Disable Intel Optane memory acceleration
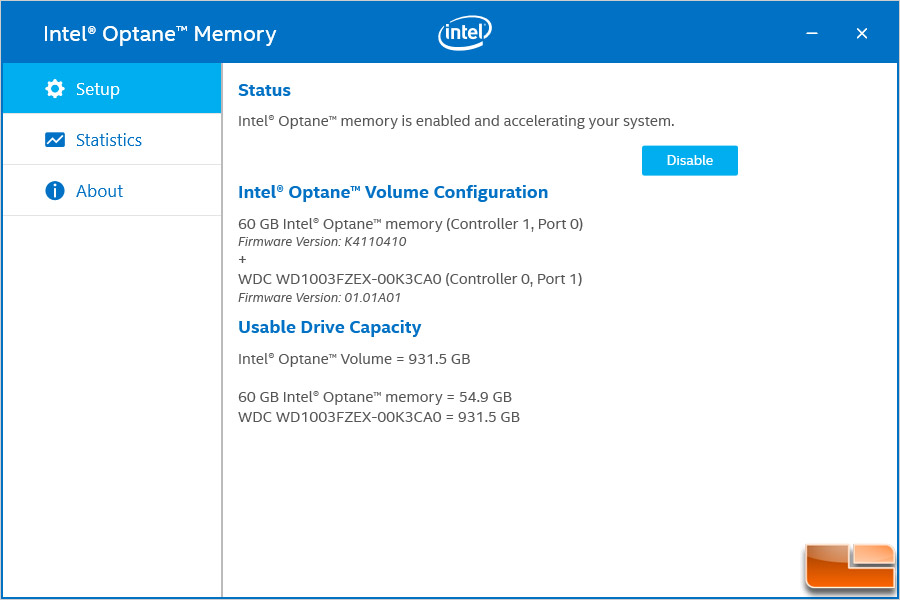Screen dimensions: 900x600 click(x=689, y=160)
